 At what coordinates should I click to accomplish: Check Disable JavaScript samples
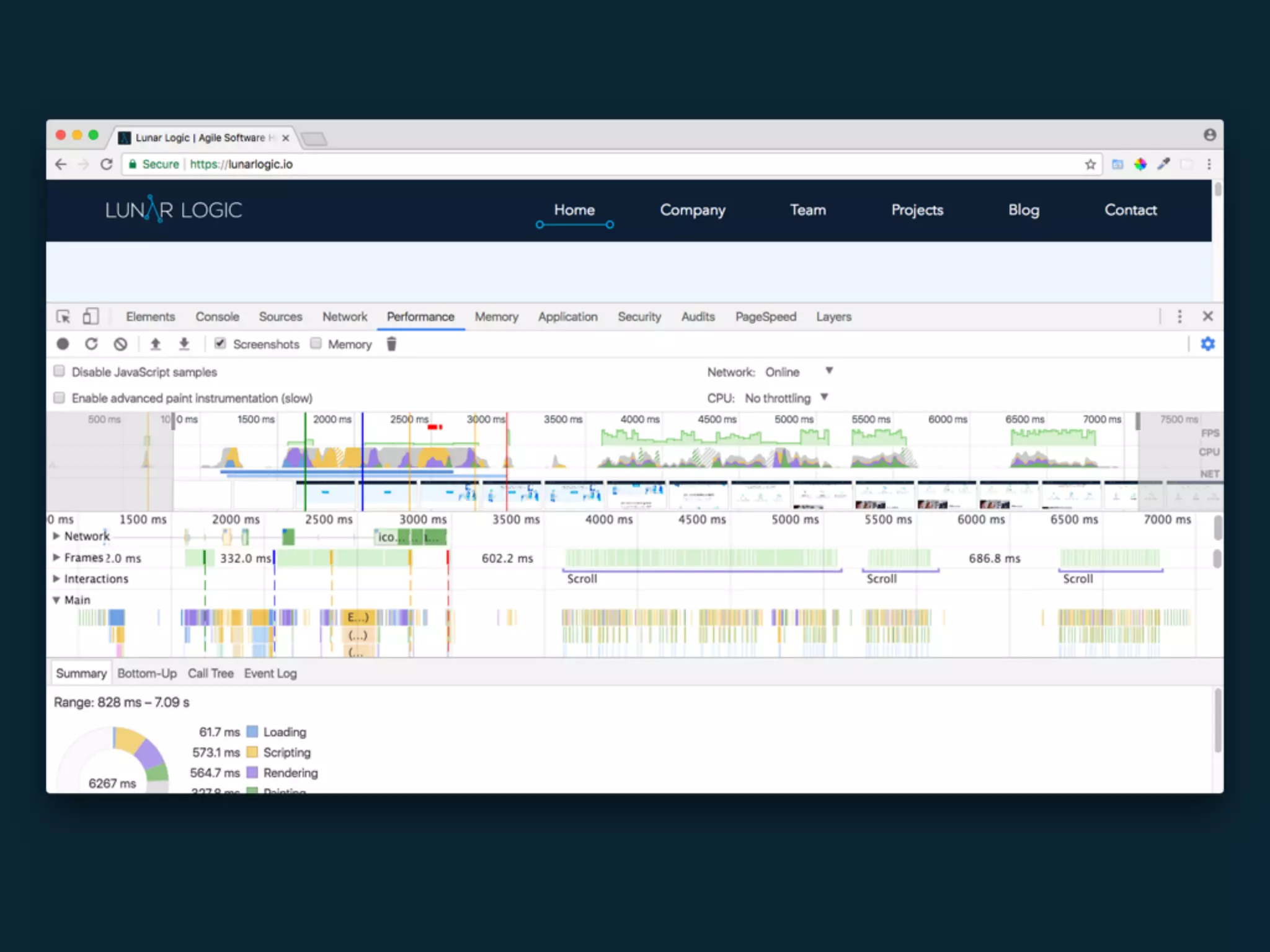click(x=60, y=371)
